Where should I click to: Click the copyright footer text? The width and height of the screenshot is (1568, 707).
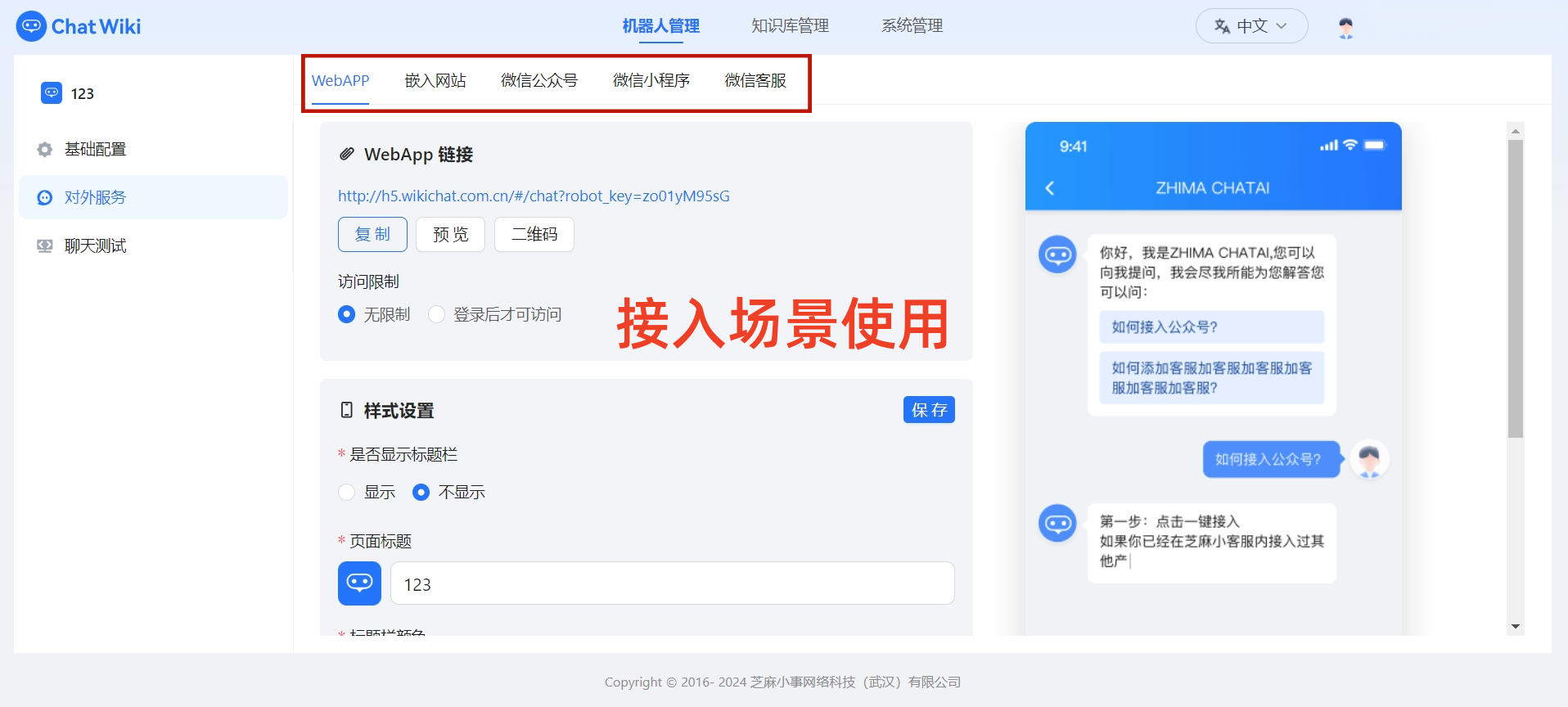coord(782,682)
